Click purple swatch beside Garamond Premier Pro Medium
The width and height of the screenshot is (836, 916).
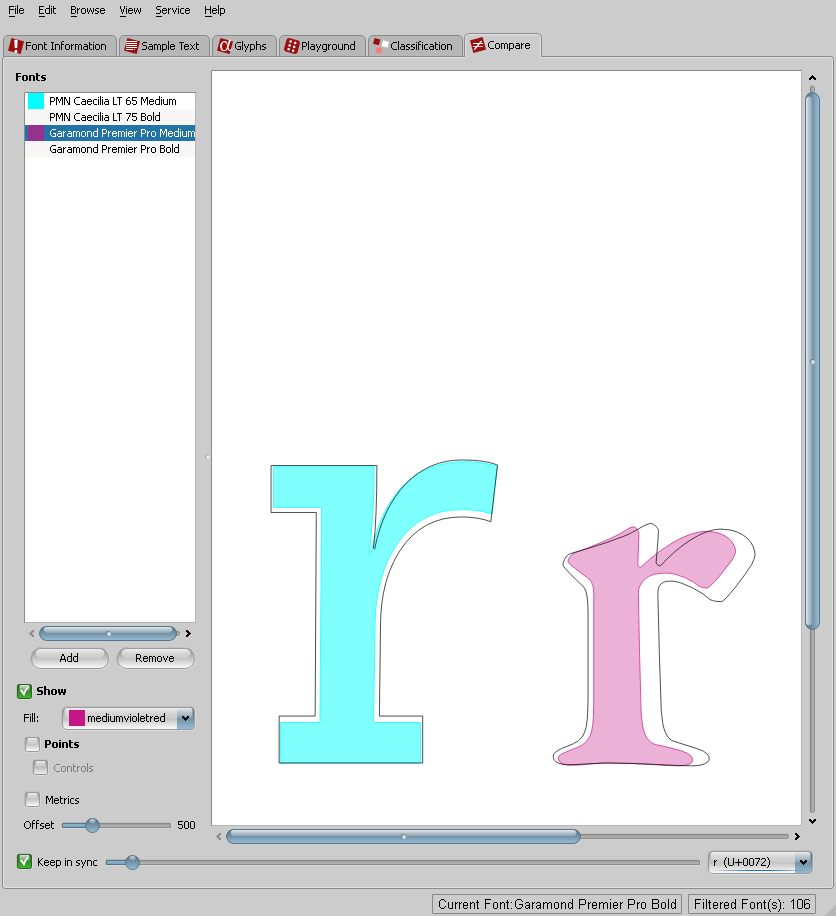pos(36,133)
